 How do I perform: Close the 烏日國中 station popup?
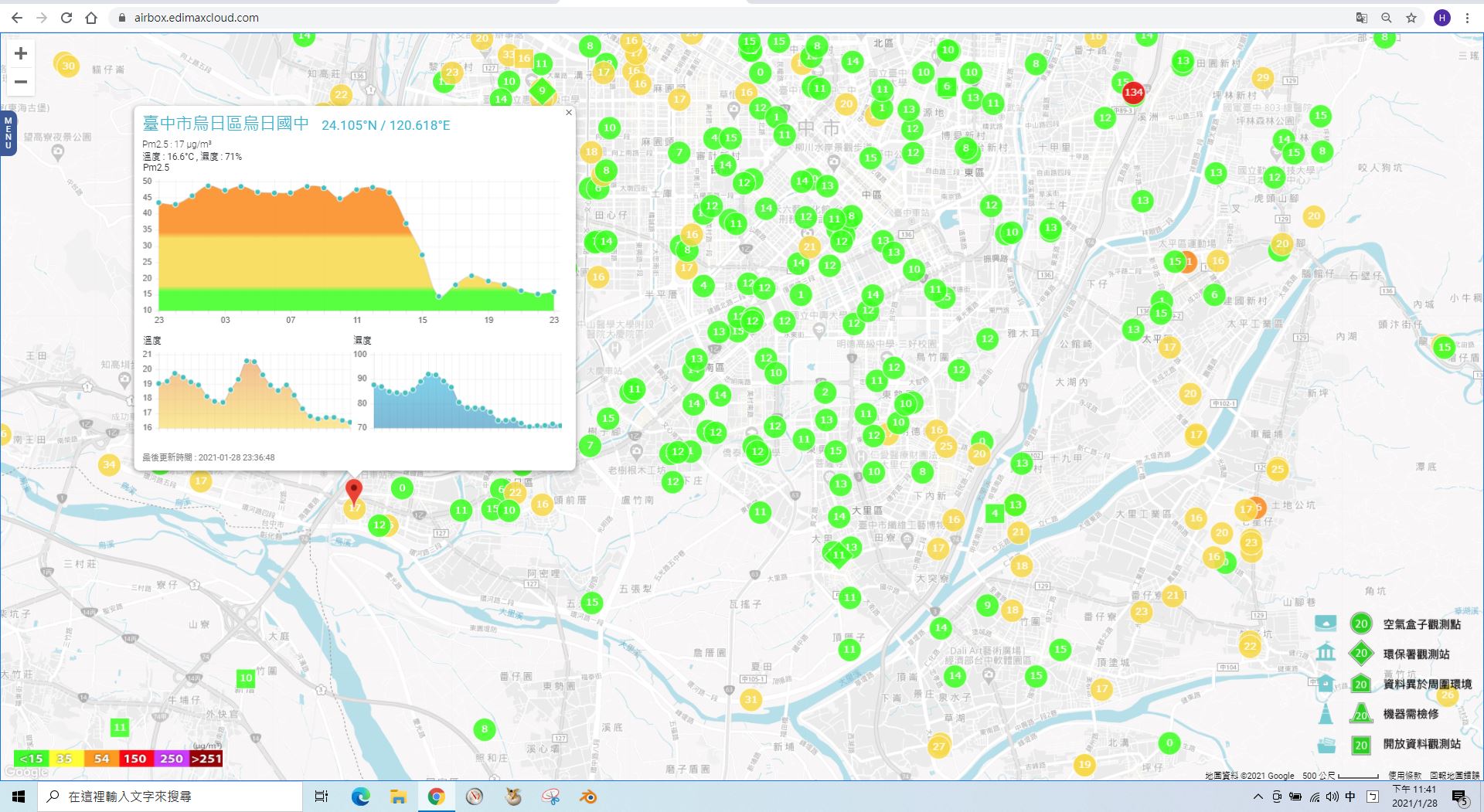(569, 113)
